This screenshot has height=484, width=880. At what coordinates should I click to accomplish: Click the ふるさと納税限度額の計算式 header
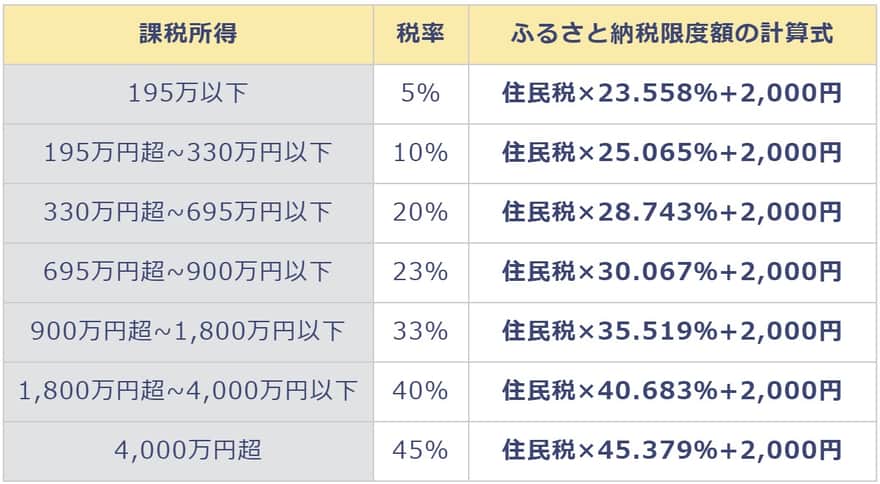672,35
